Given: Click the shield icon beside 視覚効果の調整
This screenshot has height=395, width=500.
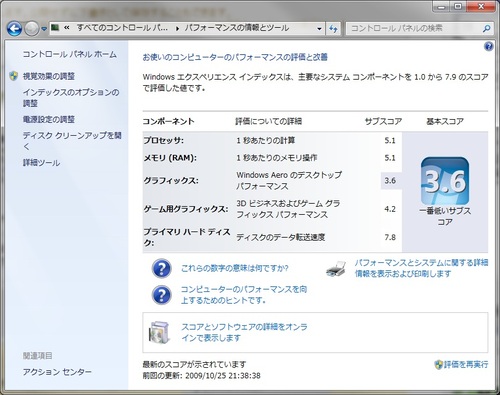Looking at the screenshot, I should coord(14,76).
